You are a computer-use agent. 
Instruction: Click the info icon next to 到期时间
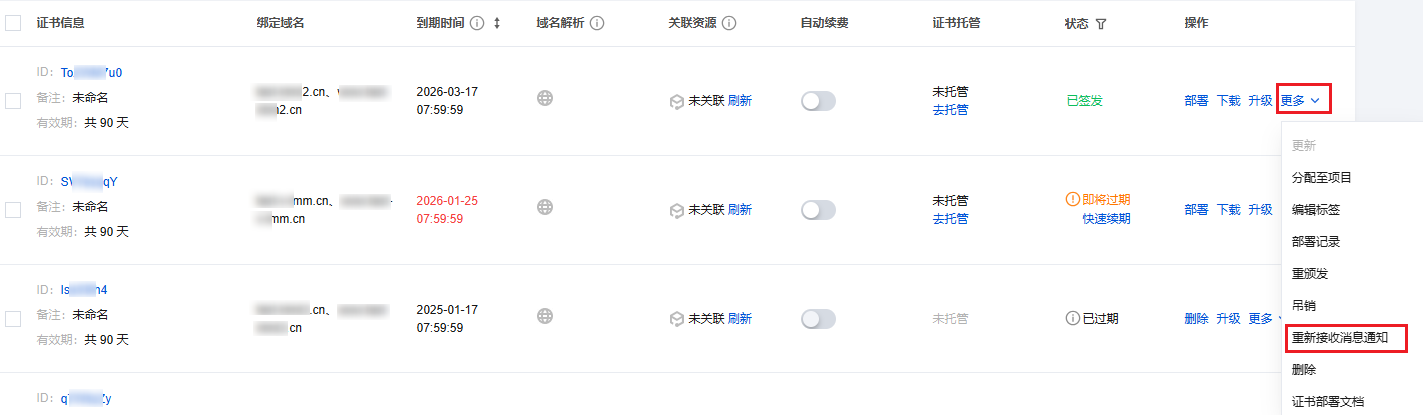tap(477, 23)
